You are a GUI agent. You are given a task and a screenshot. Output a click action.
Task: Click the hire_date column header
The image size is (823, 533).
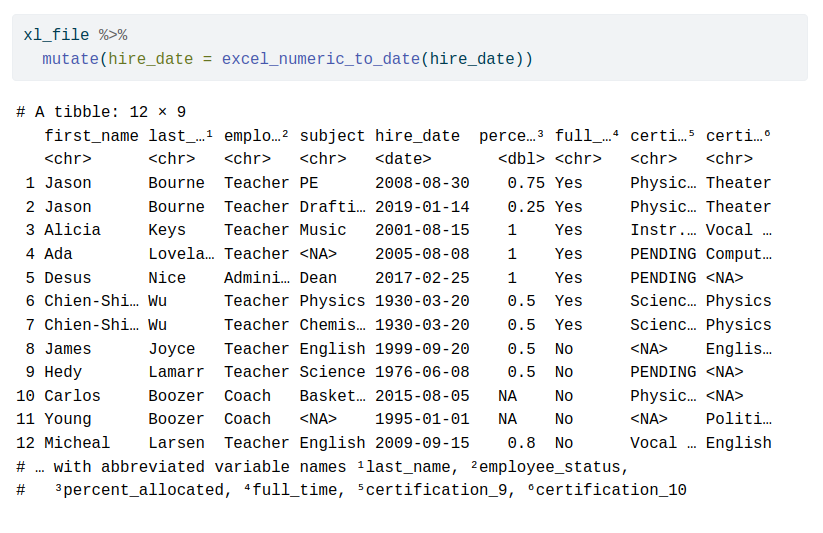(417, 136)
